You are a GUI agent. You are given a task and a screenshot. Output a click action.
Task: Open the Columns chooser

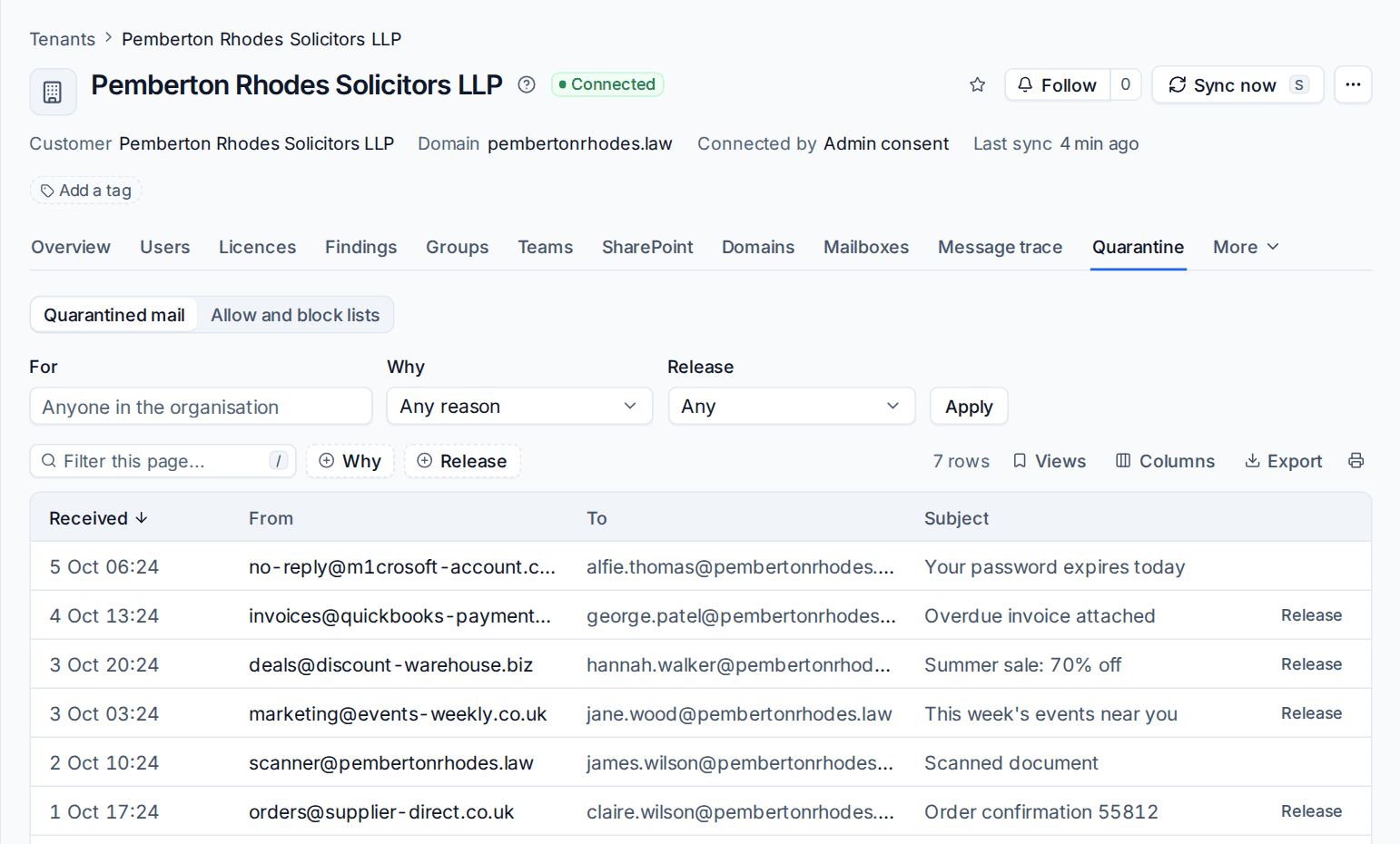[x=1165, y=461]
